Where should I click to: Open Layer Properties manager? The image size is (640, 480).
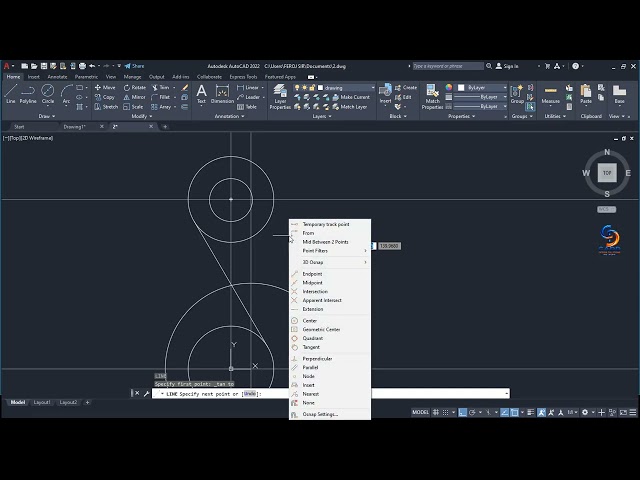(280, 96)
